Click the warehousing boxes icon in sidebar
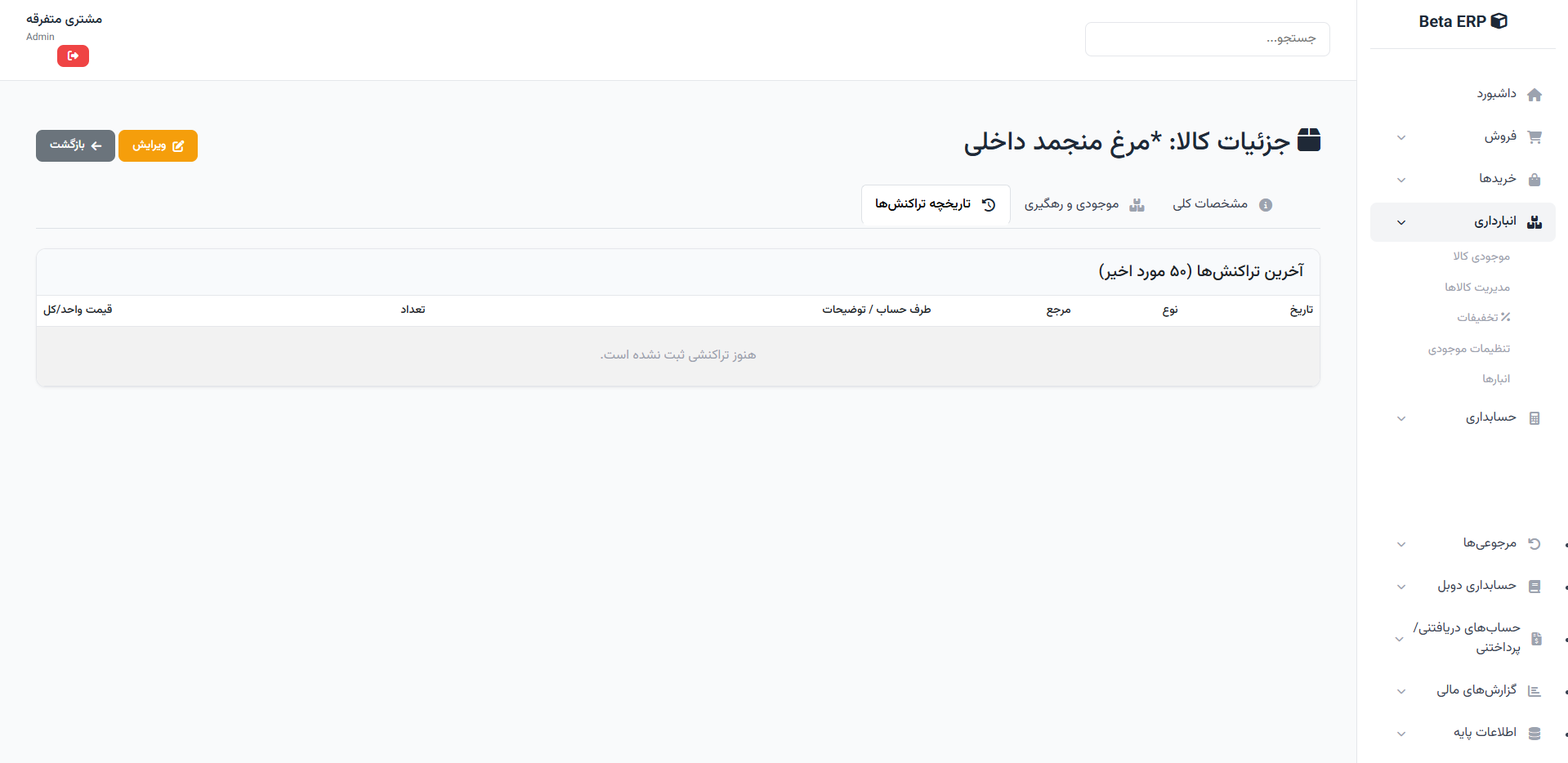Image resolution: width=1568 pixels, height=763 pixels. click(x=1534, y=222)
